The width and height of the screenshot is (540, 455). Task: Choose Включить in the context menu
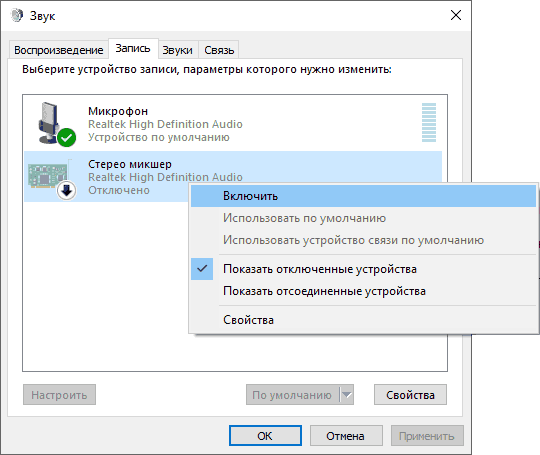363,196
